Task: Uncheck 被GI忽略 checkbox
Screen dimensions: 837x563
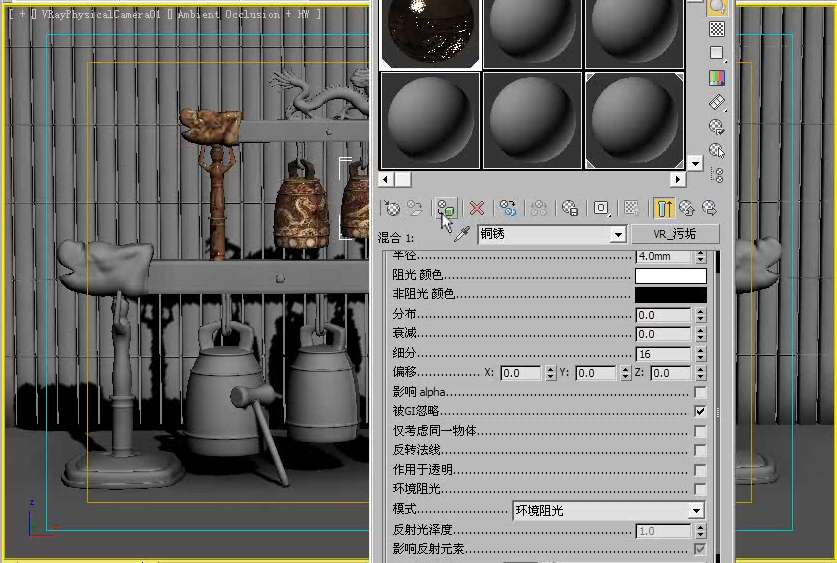Action: point(700,411)
